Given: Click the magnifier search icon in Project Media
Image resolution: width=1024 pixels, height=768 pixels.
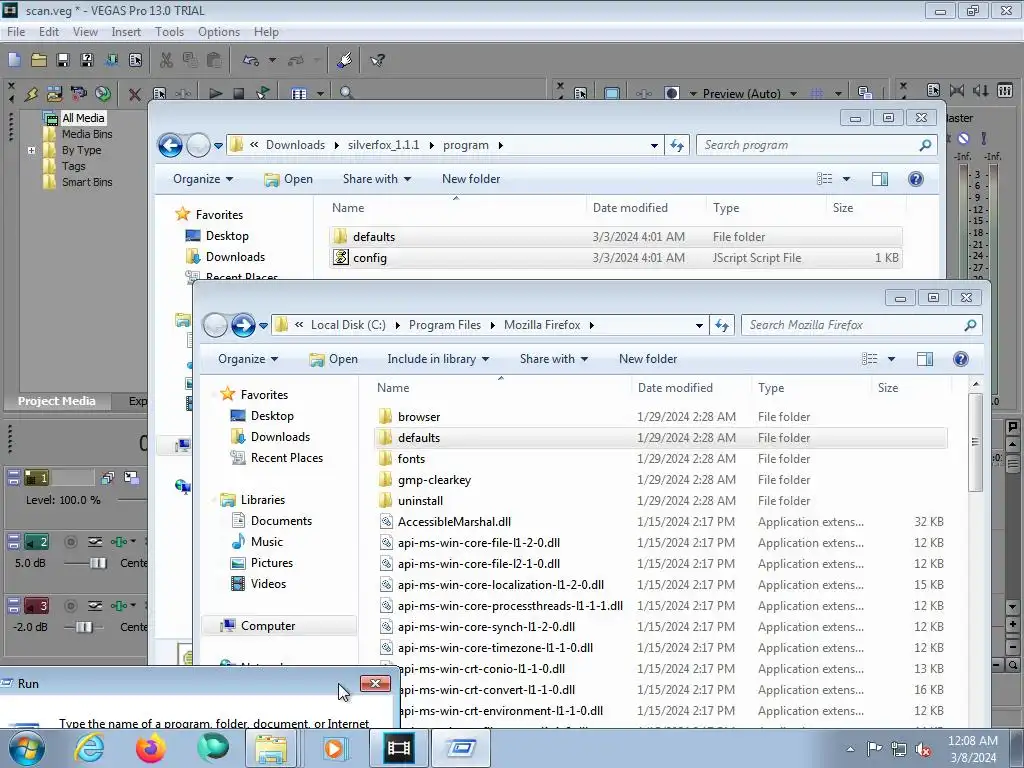Looking at the screenshot, I should click(x=347, y=93).
